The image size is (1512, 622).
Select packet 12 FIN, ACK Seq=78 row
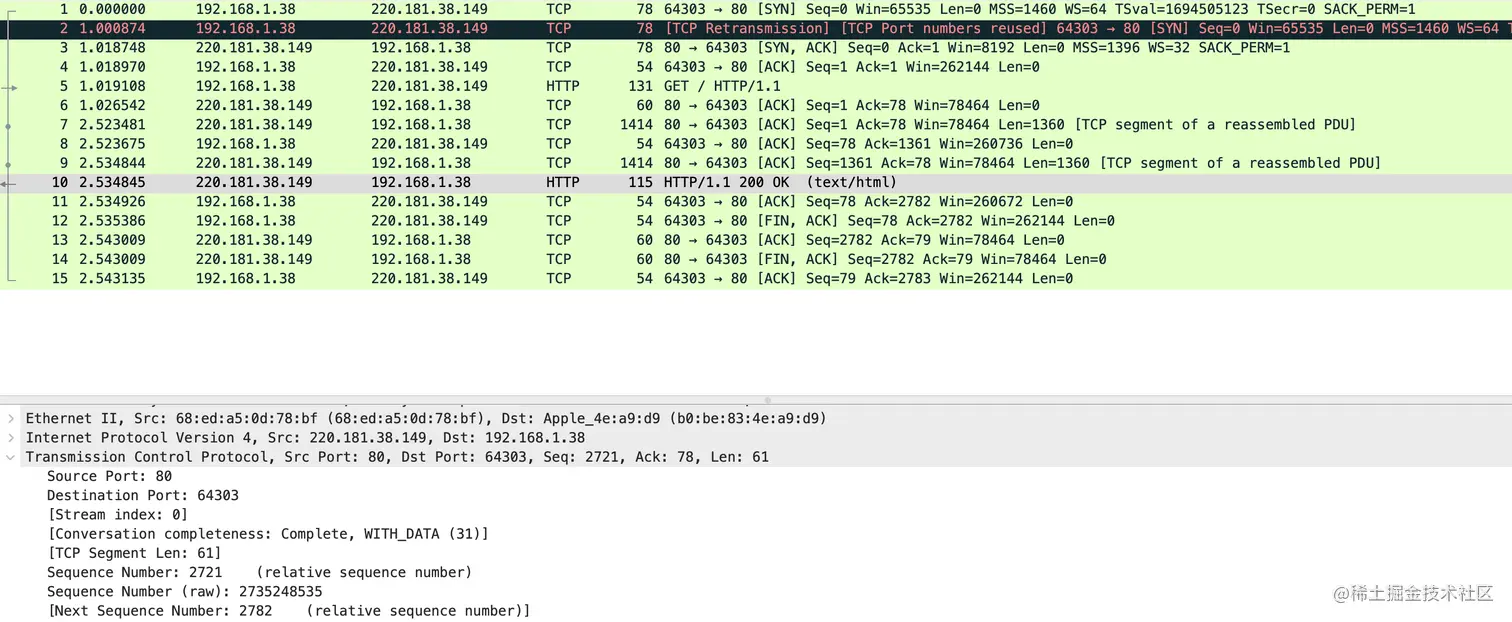click(x=756, y=220)
